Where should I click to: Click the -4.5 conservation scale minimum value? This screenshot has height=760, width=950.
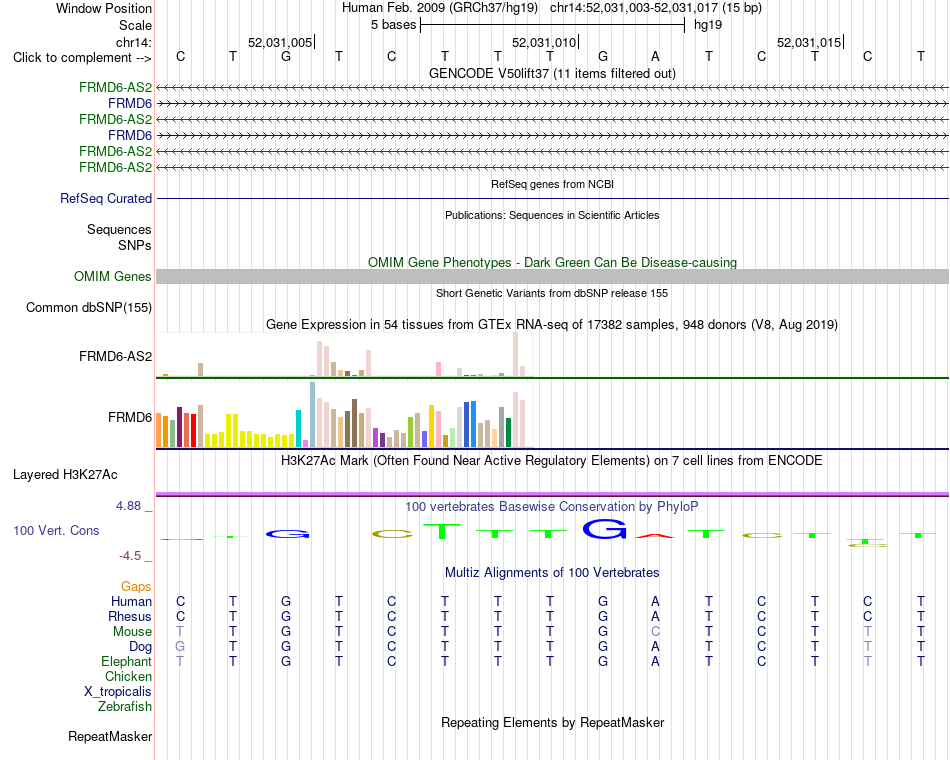pos(130,556)
